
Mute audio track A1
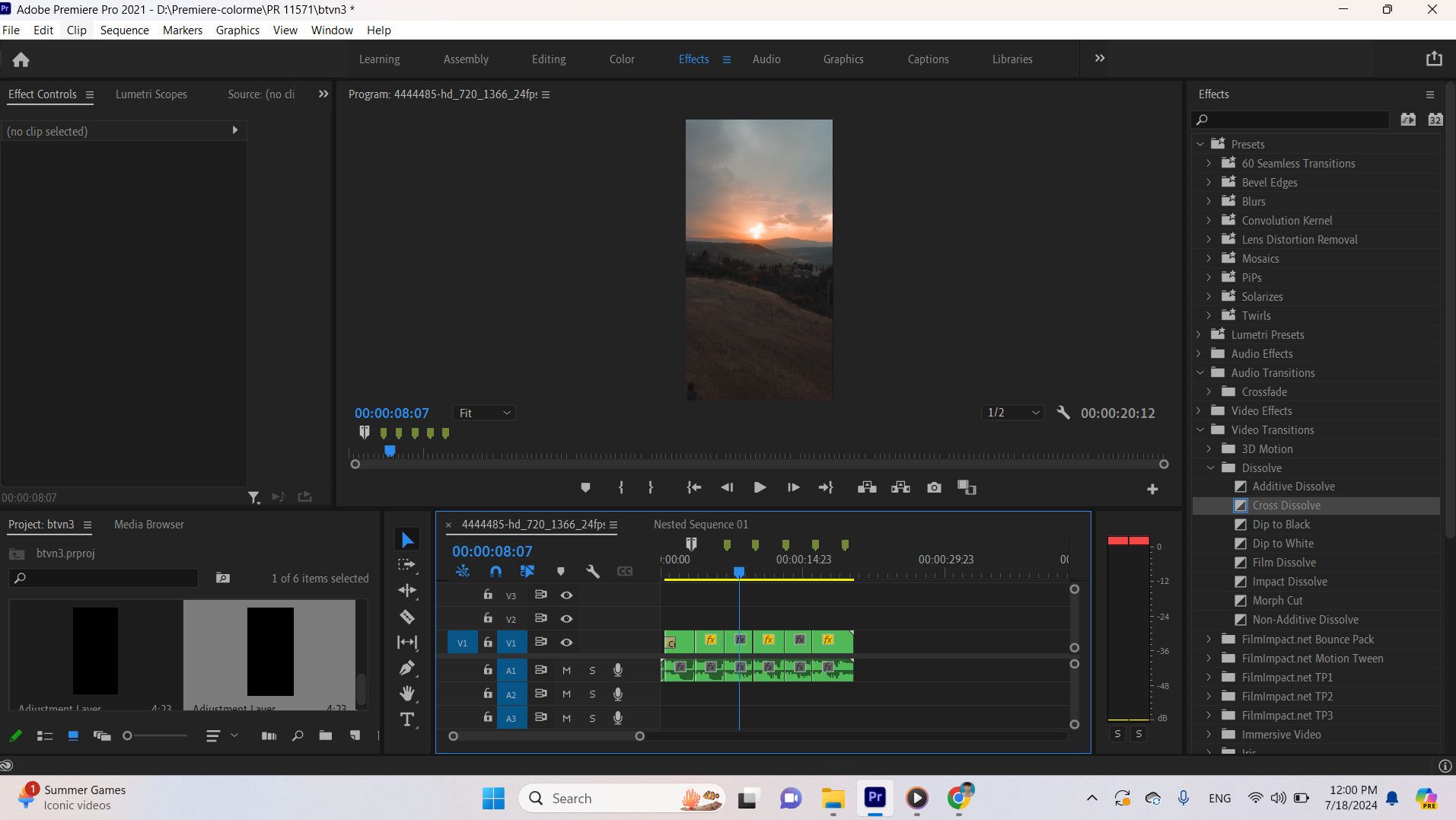click(x=566, y=671)
